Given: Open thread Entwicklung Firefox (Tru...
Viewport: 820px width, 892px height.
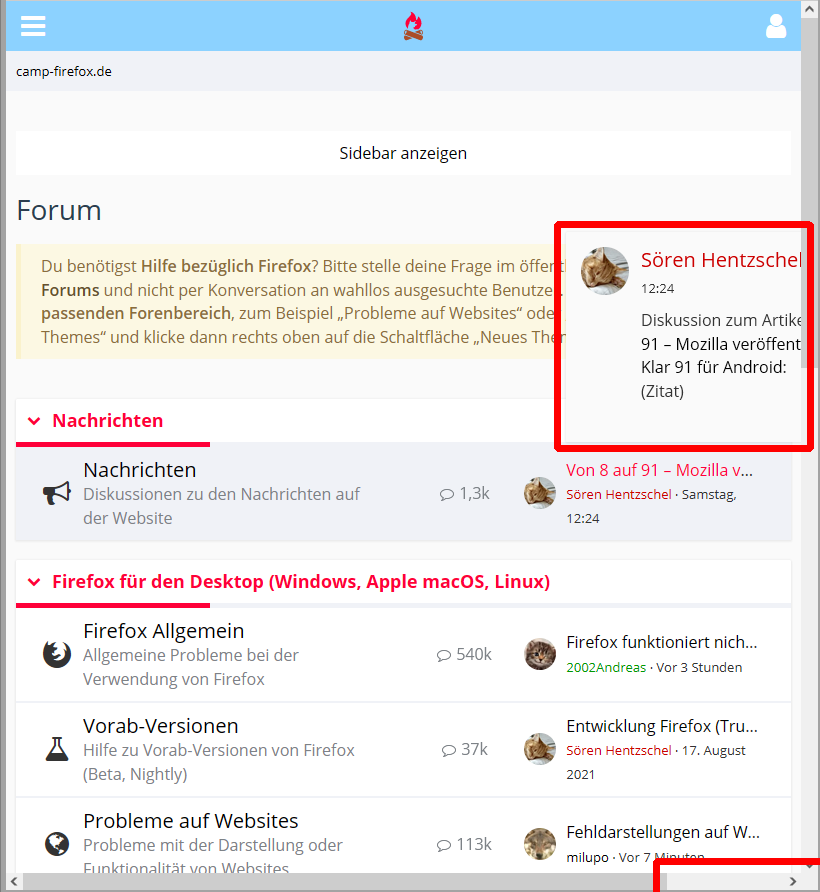Looking at the screenshot, I should click(x=661, y=726).
